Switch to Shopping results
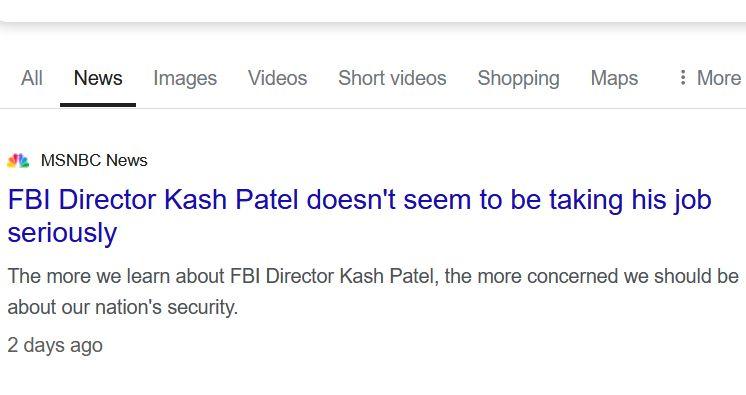Viewport: 746px width, 395px height. (x=519, y=79)
